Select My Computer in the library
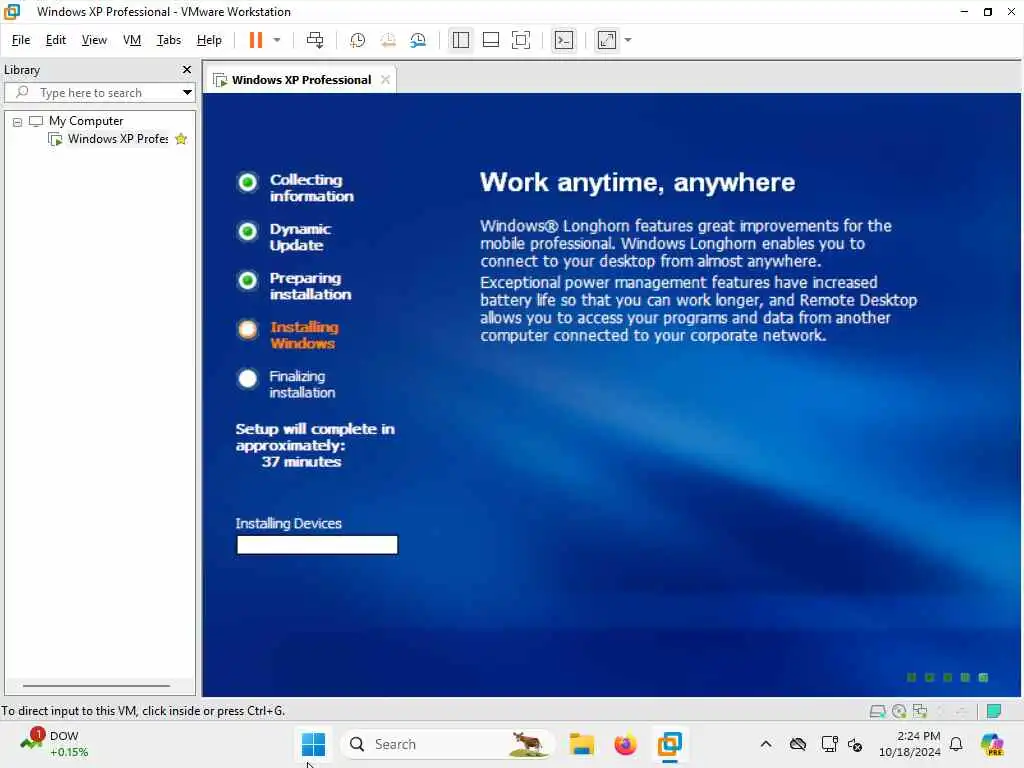1024x768 pixels. pyautogui.click(x=86, y=121)
